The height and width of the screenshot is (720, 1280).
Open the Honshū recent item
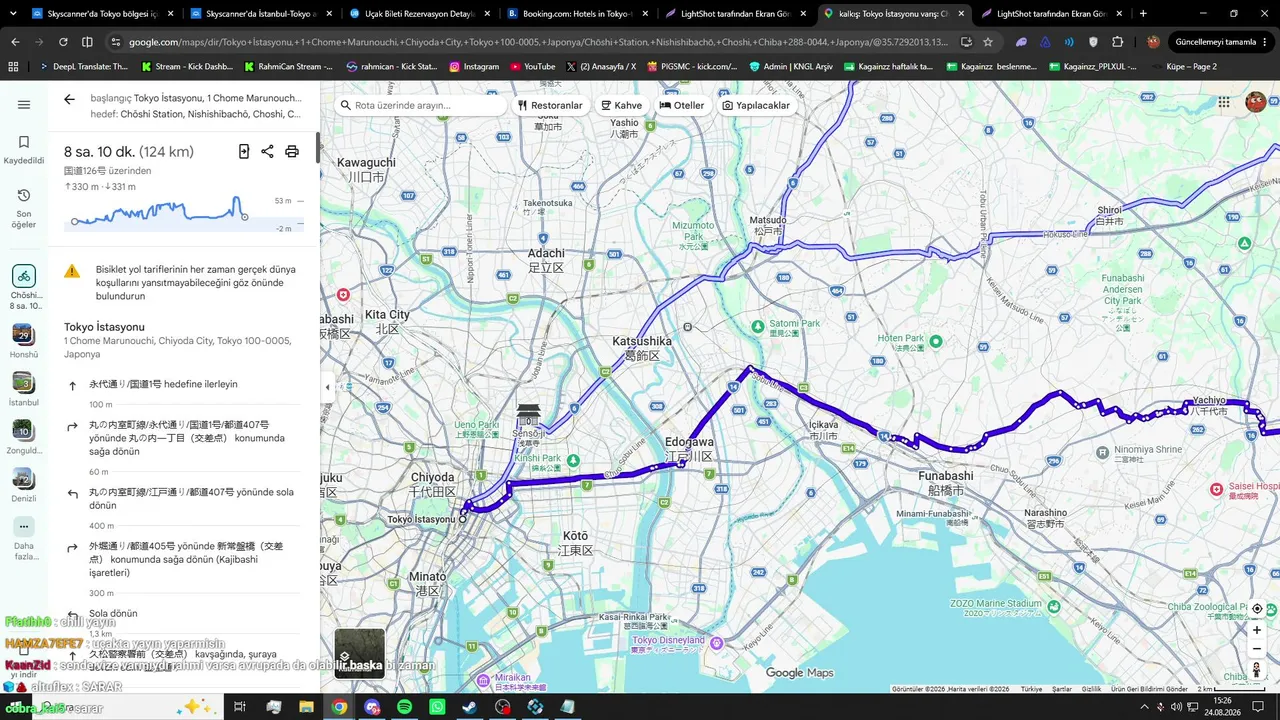coord(24,341)
